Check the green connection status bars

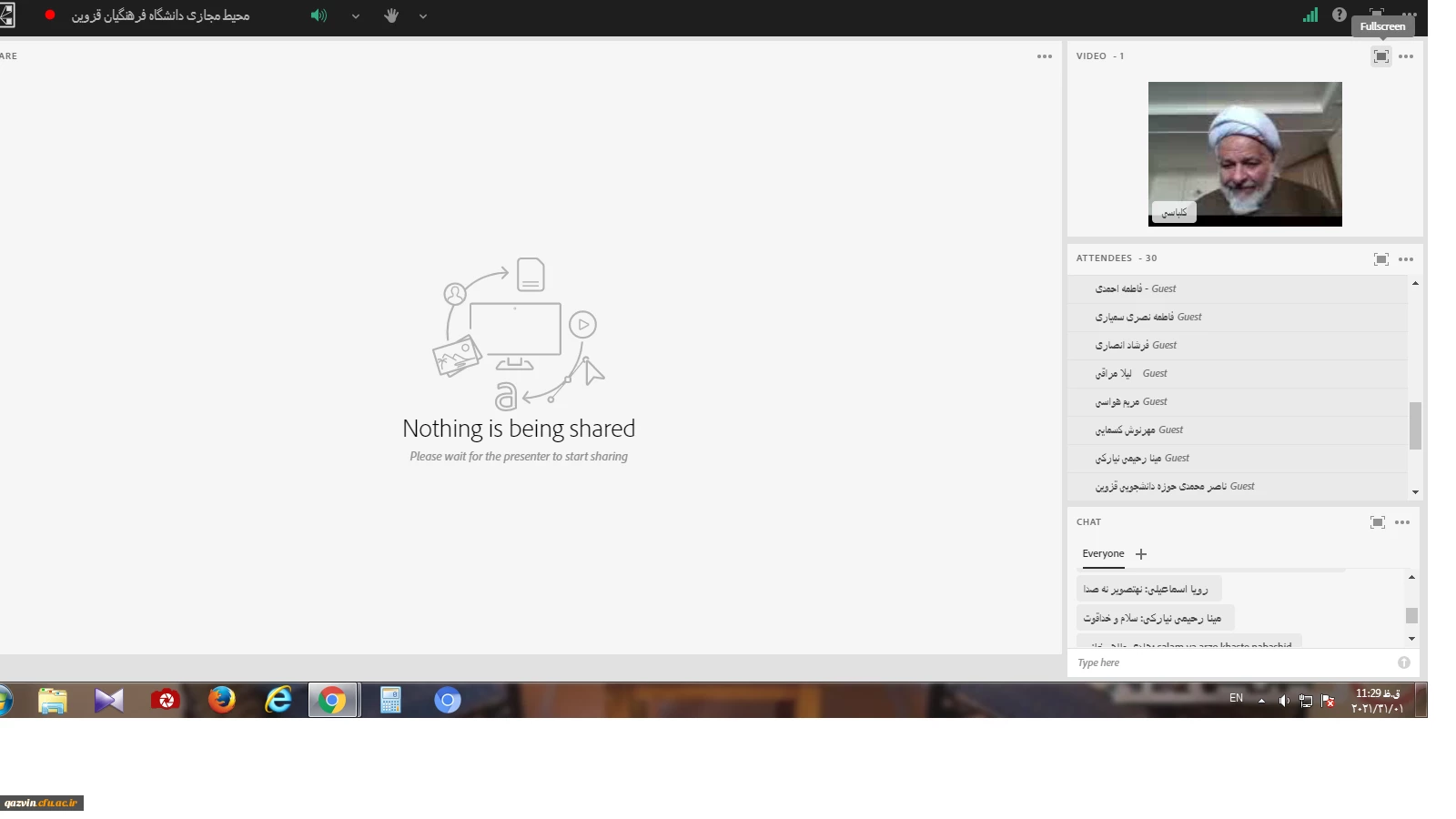[x=1310, y=15]
